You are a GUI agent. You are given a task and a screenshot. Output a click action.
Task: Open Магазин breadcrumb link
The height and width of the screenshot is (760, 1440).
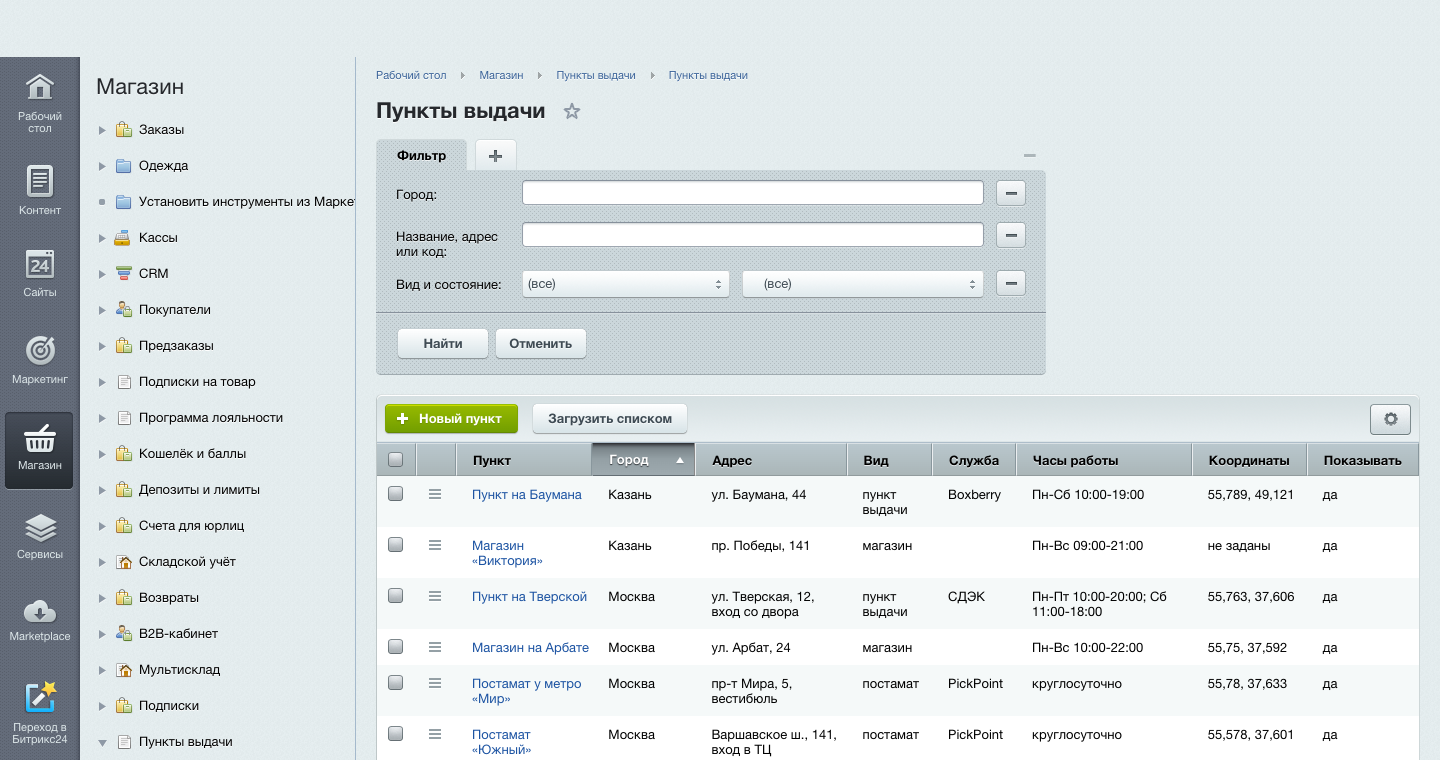(501, 75)
